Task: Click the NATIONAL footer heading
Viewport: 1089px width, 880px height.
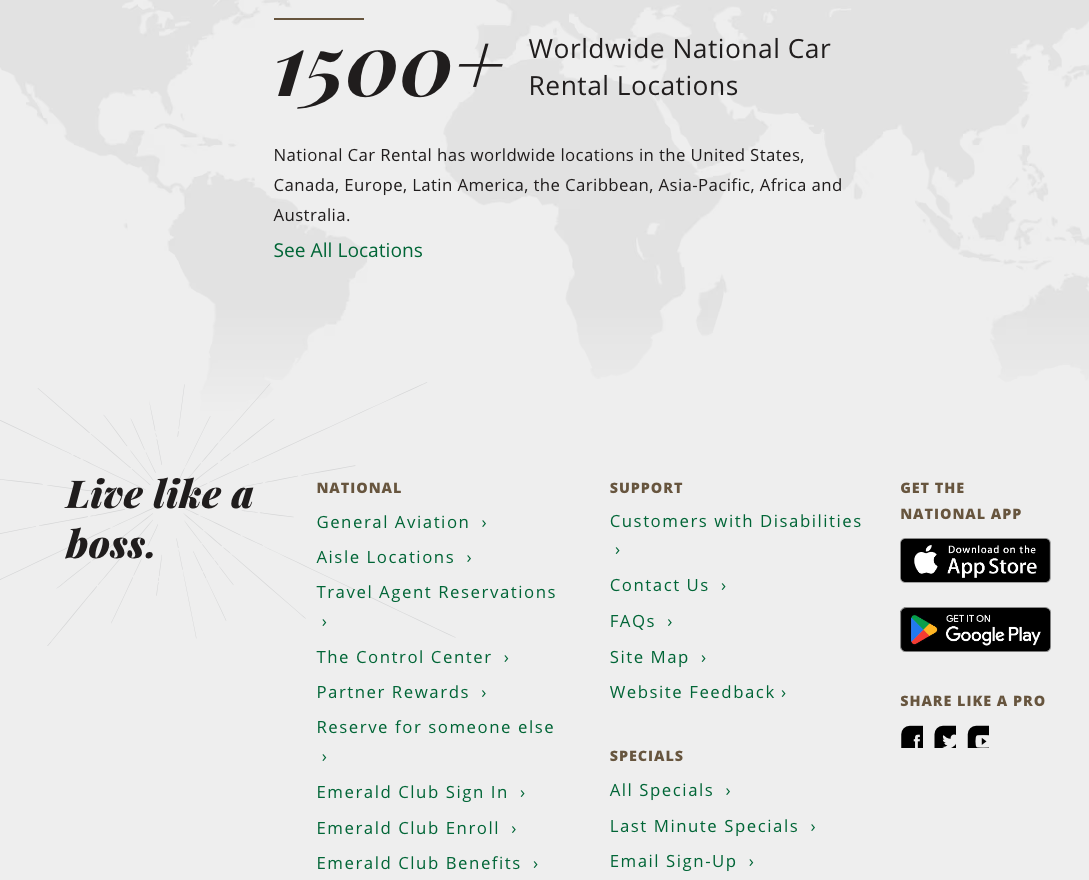Action: click(x=359, y=488)
